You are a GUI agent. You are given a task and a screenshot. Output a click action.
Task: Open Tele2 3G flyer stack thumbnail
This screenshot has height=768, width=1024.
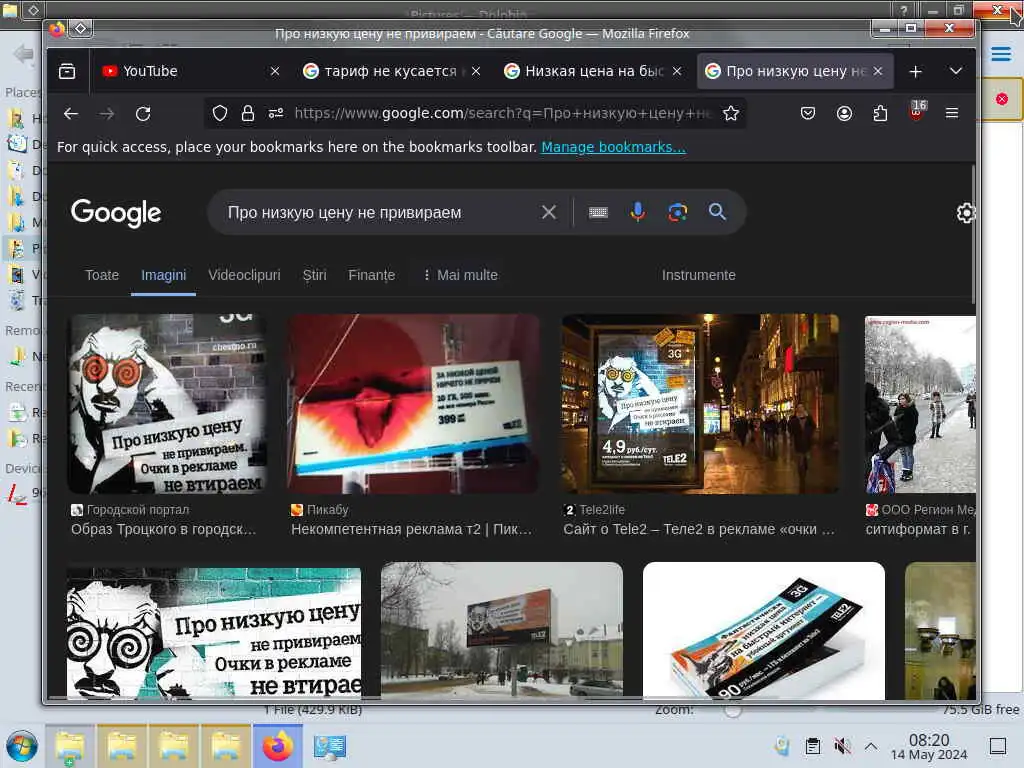point(763,630)
